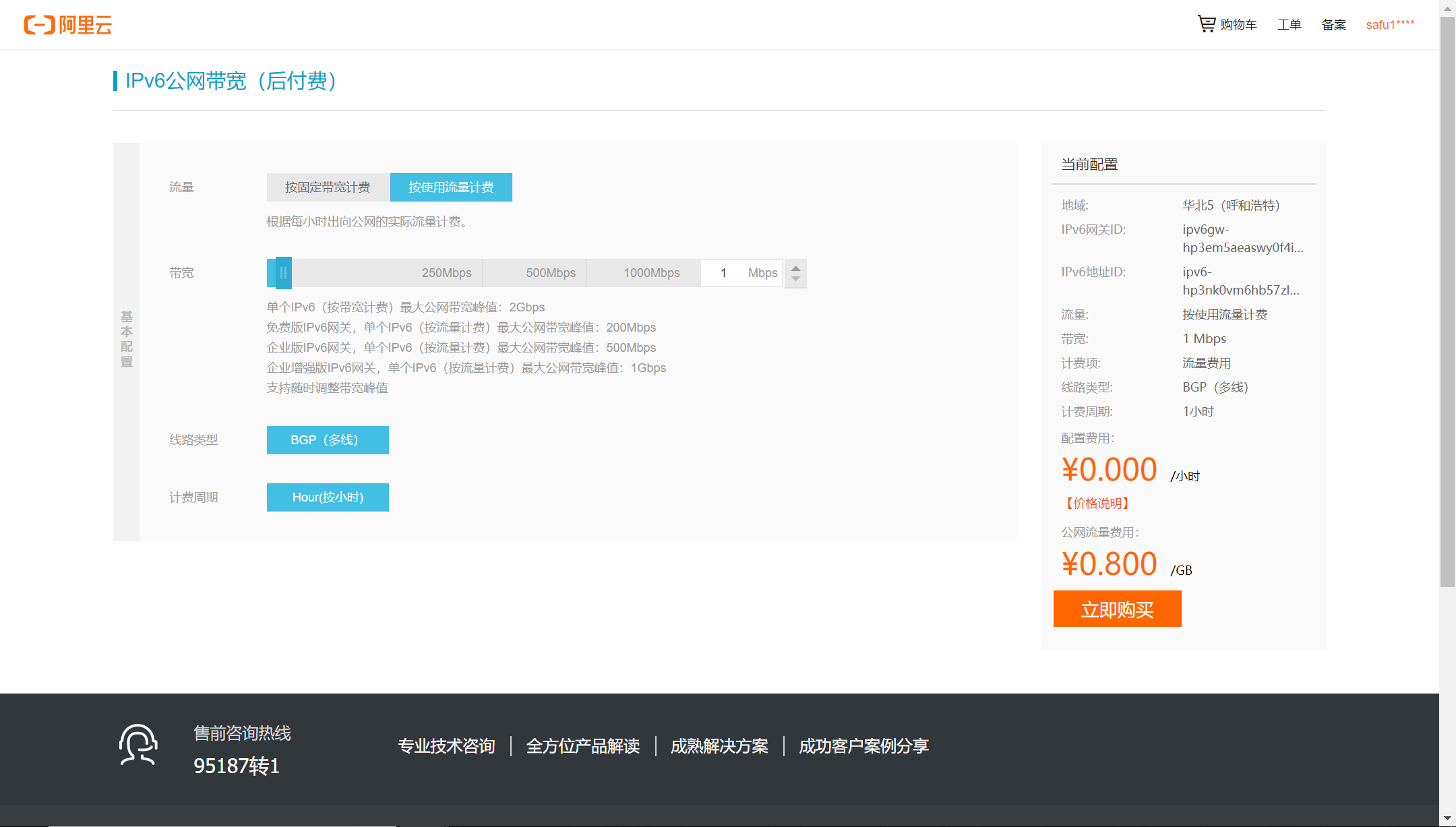Click the page vertical scrollbar
The width and height of the screenshot is (1456, 827).
pyautogui.click(x=1447, y=303)
